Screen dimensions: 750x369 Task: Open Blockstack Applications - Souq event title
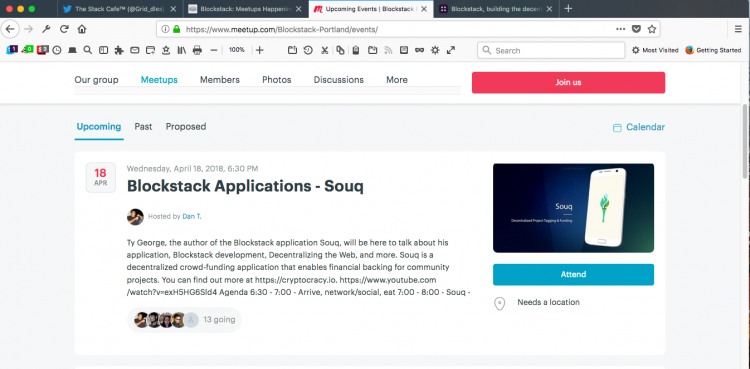coord(245,186)
